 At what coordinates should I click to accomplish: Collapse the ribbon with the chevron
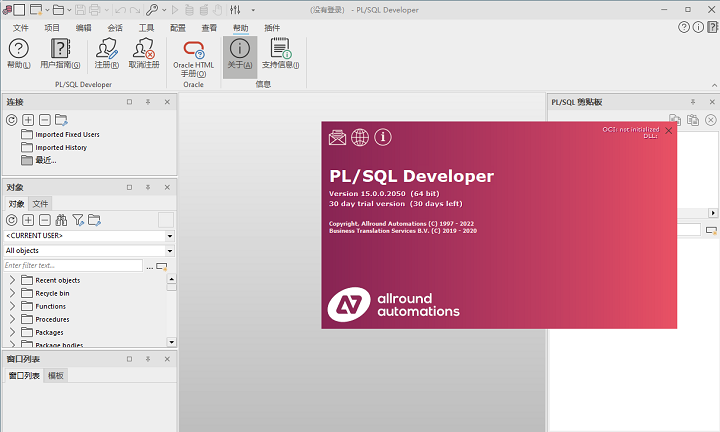click(714, 85)
